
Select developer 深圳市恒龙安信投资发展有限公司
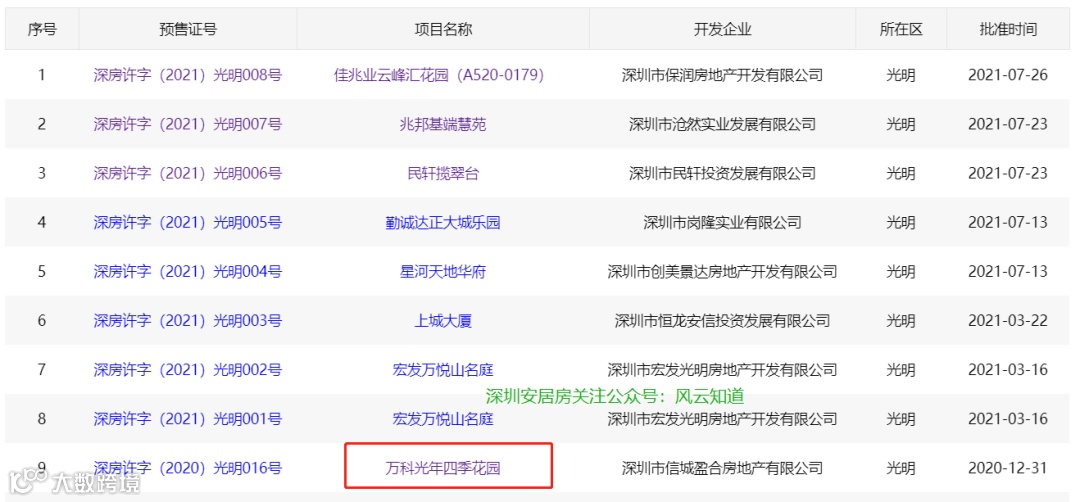coord(723,321)
